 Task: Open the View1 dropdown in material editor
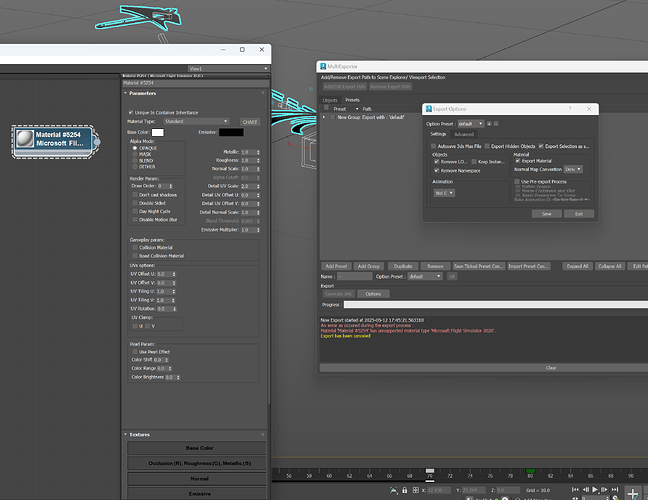(228, 69)
